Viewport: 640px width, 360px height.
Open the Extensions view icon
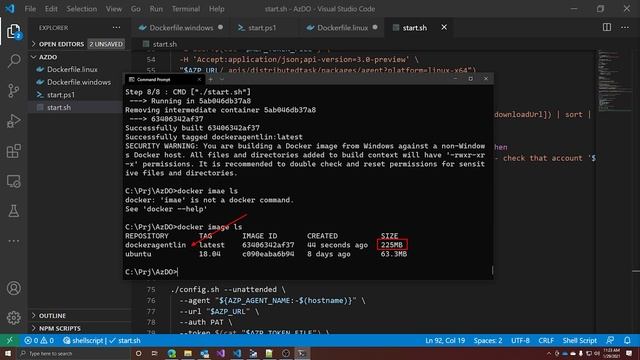(x=13, y=151)
